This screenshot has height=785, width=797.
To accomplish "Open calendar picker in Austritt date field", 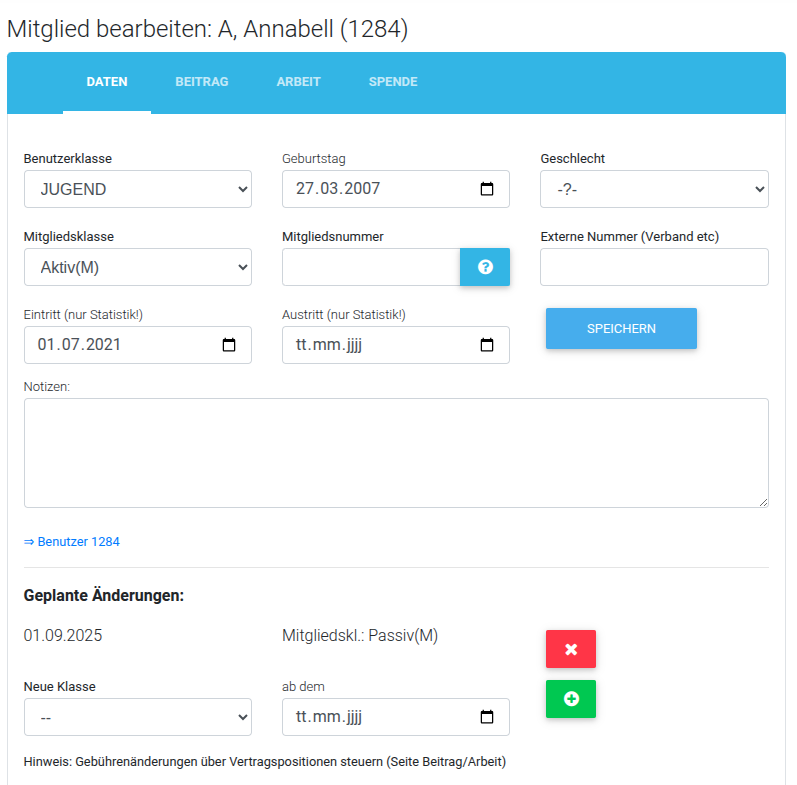I will [x=487, y=345].
